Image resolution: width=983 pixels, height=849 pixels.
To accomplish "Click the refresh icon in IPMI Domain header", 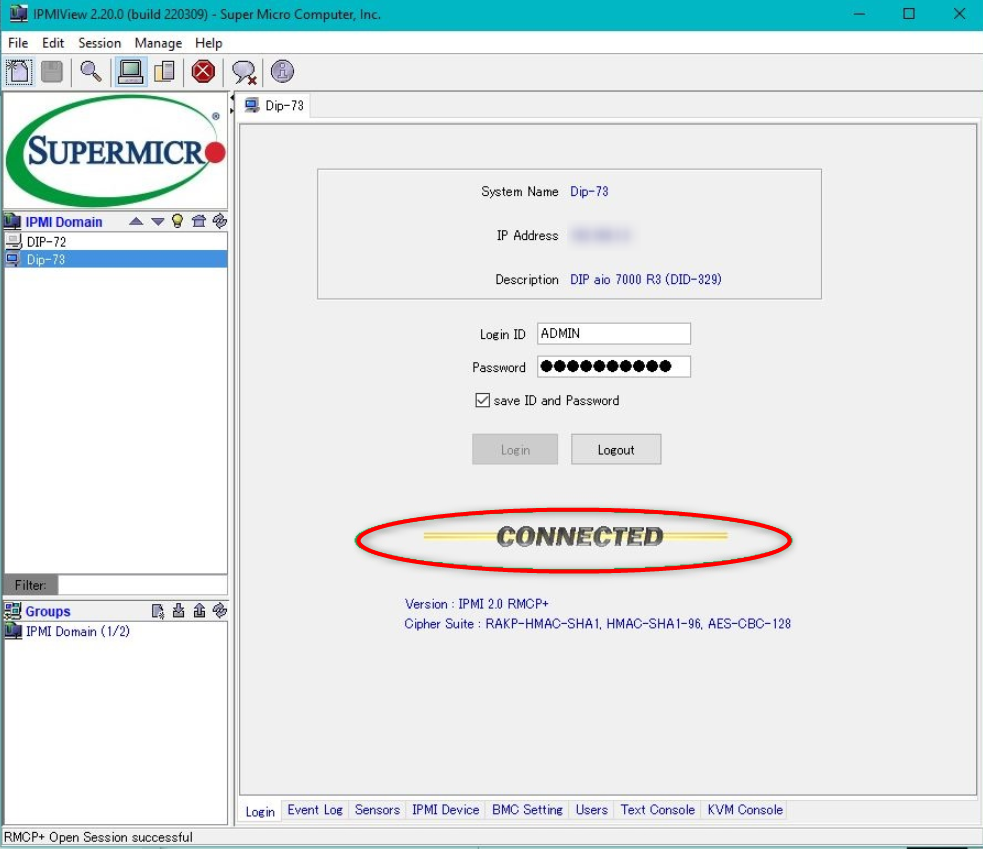I will click(219, 221).
